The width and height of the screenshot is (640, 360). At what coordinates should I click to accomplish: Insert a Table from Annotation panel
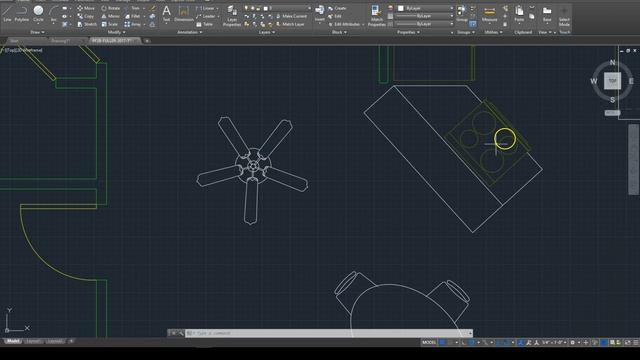pyautogui.click(x=204, y=24)
